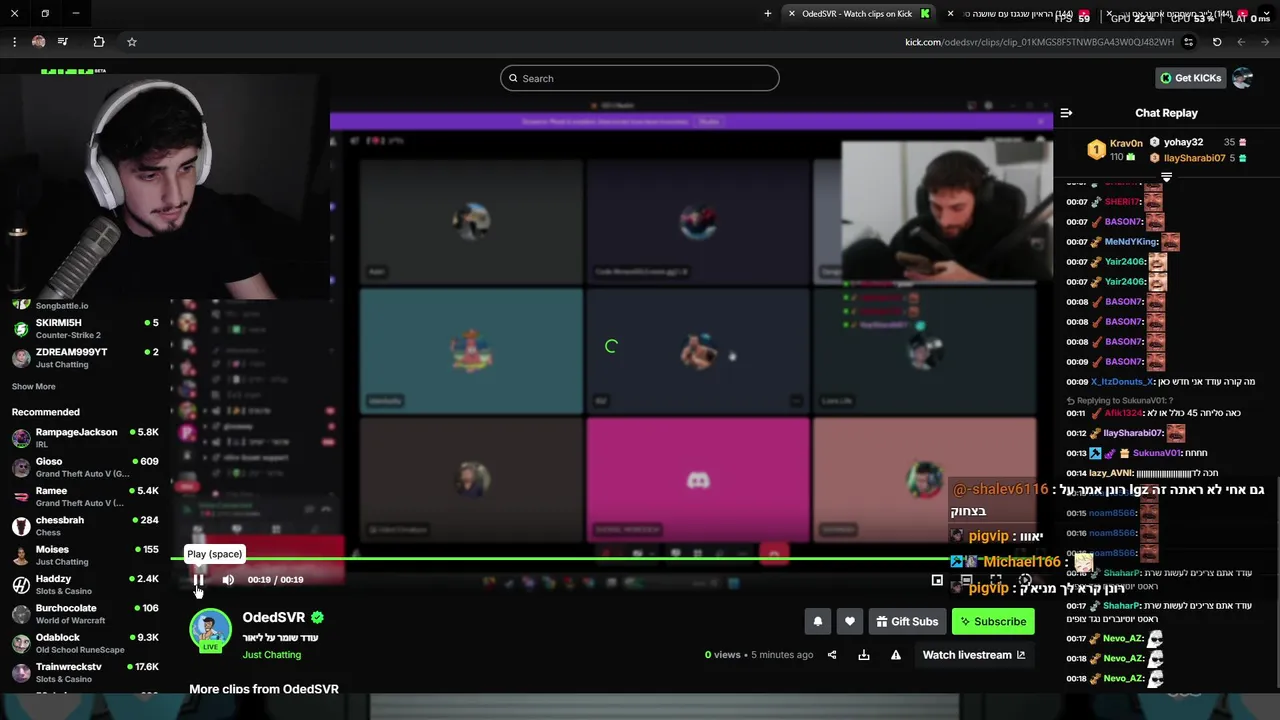Click X_ItzDonuts_X username in chat replay
This screenshot has width=1280, height=720.
[1122, 382]
